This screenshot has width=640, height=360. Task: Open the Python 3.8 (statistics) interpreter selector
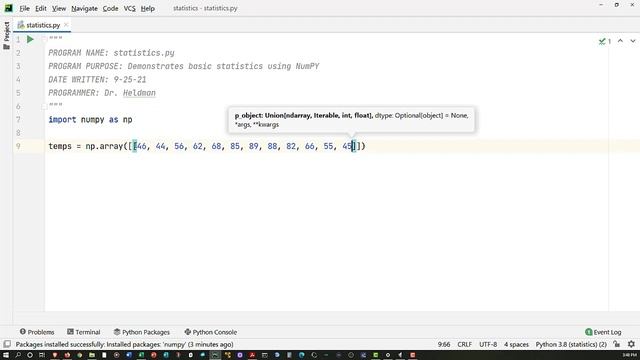pos(571,344)
